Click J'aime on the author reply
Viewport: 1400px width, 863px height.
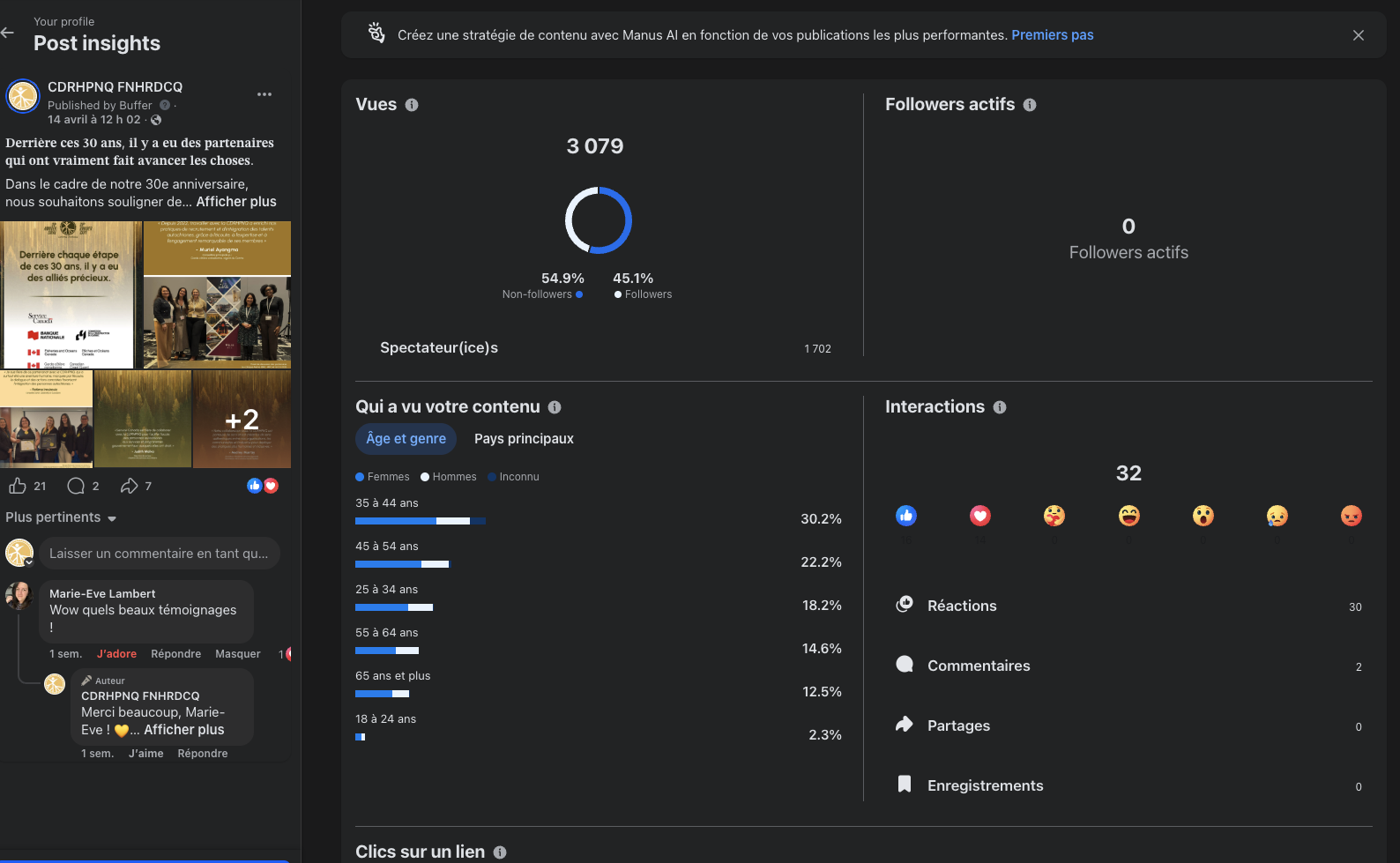(146, 754)
